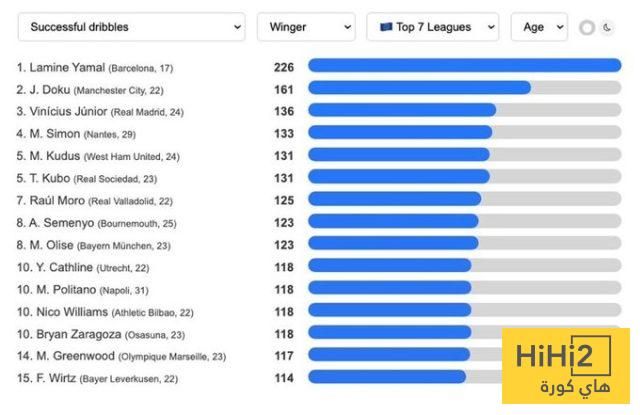The image size is (640, 415).
Task: Open Nico Williams player entry
Action: click(105, 313)
